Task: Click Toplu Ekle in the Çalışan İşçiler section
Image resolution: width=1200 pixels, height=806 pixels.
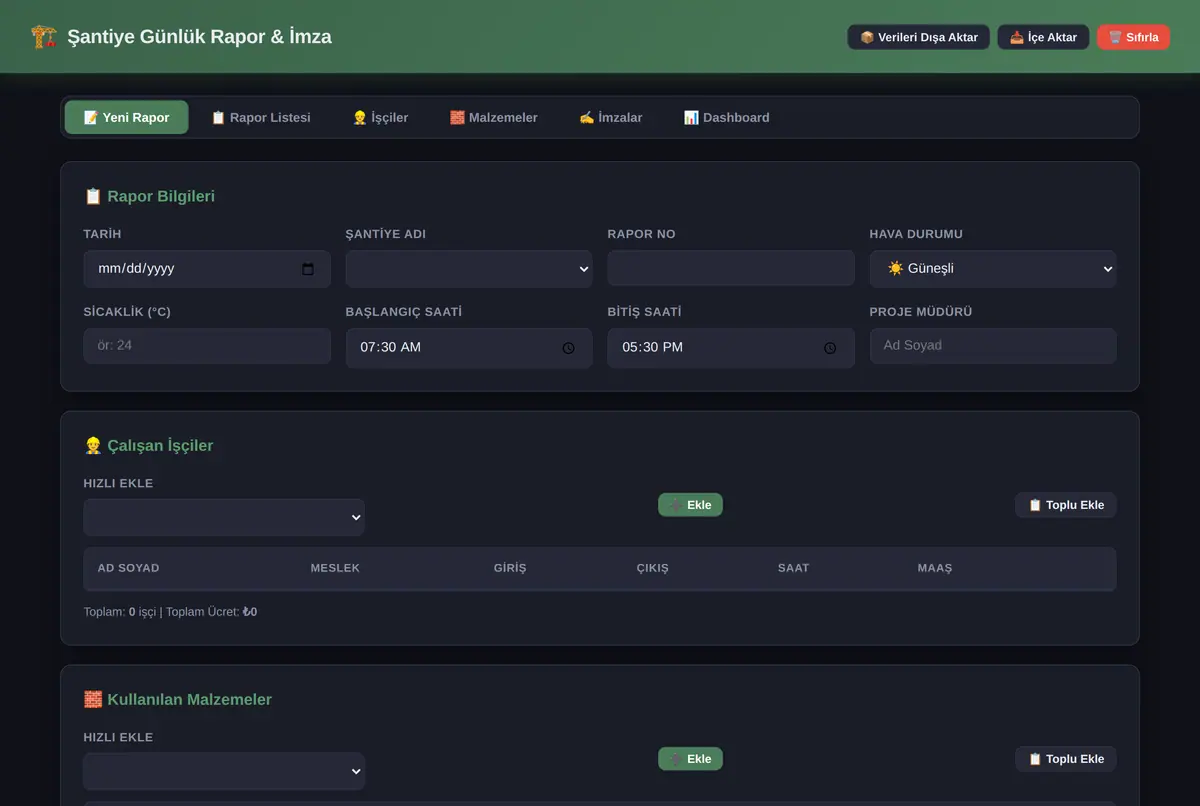Action: coord(1066,505)
